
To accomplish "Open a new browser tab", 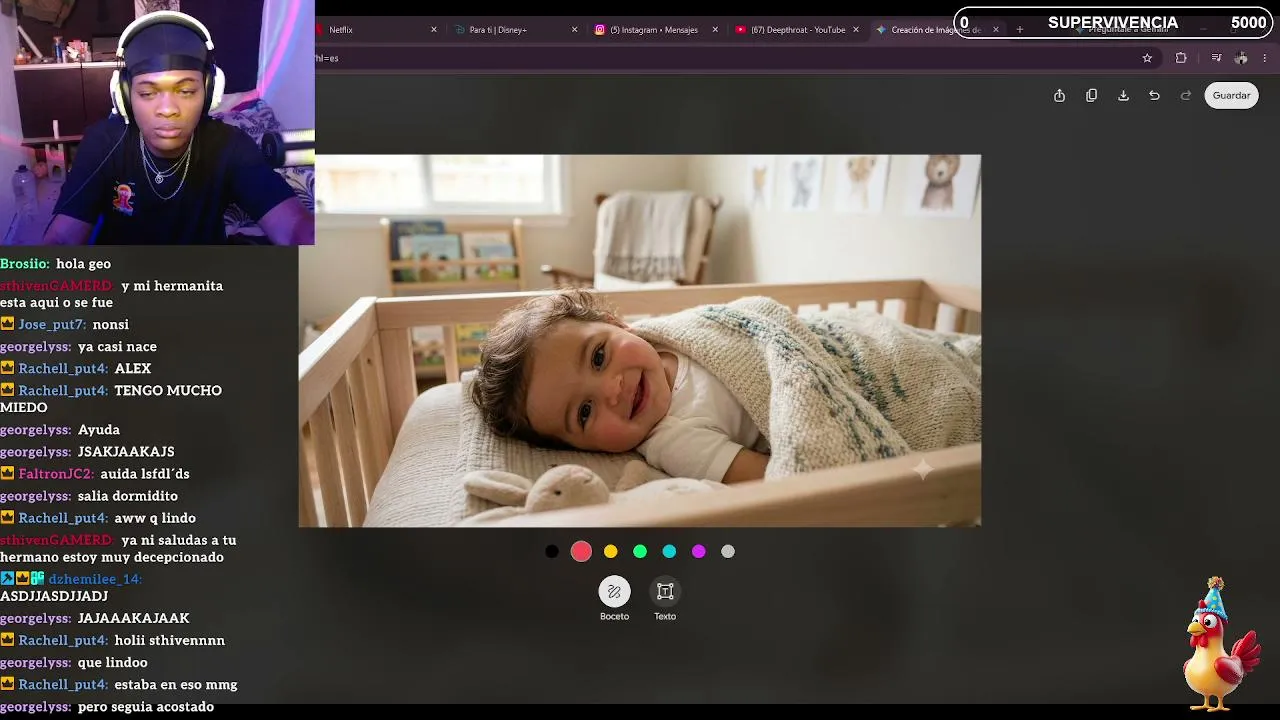I will pos(1020,30).
